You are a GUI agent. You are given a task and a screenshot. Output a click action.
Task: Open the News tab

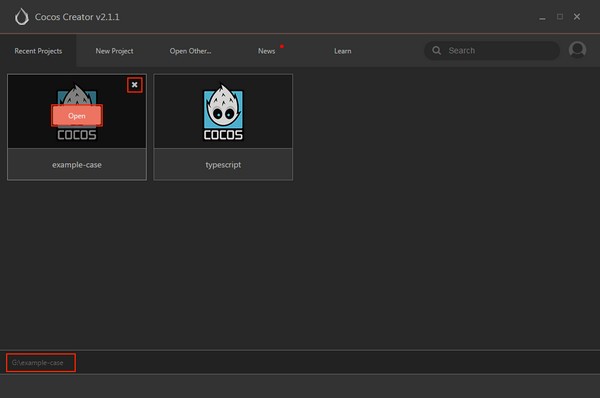(x=266, y=51)
